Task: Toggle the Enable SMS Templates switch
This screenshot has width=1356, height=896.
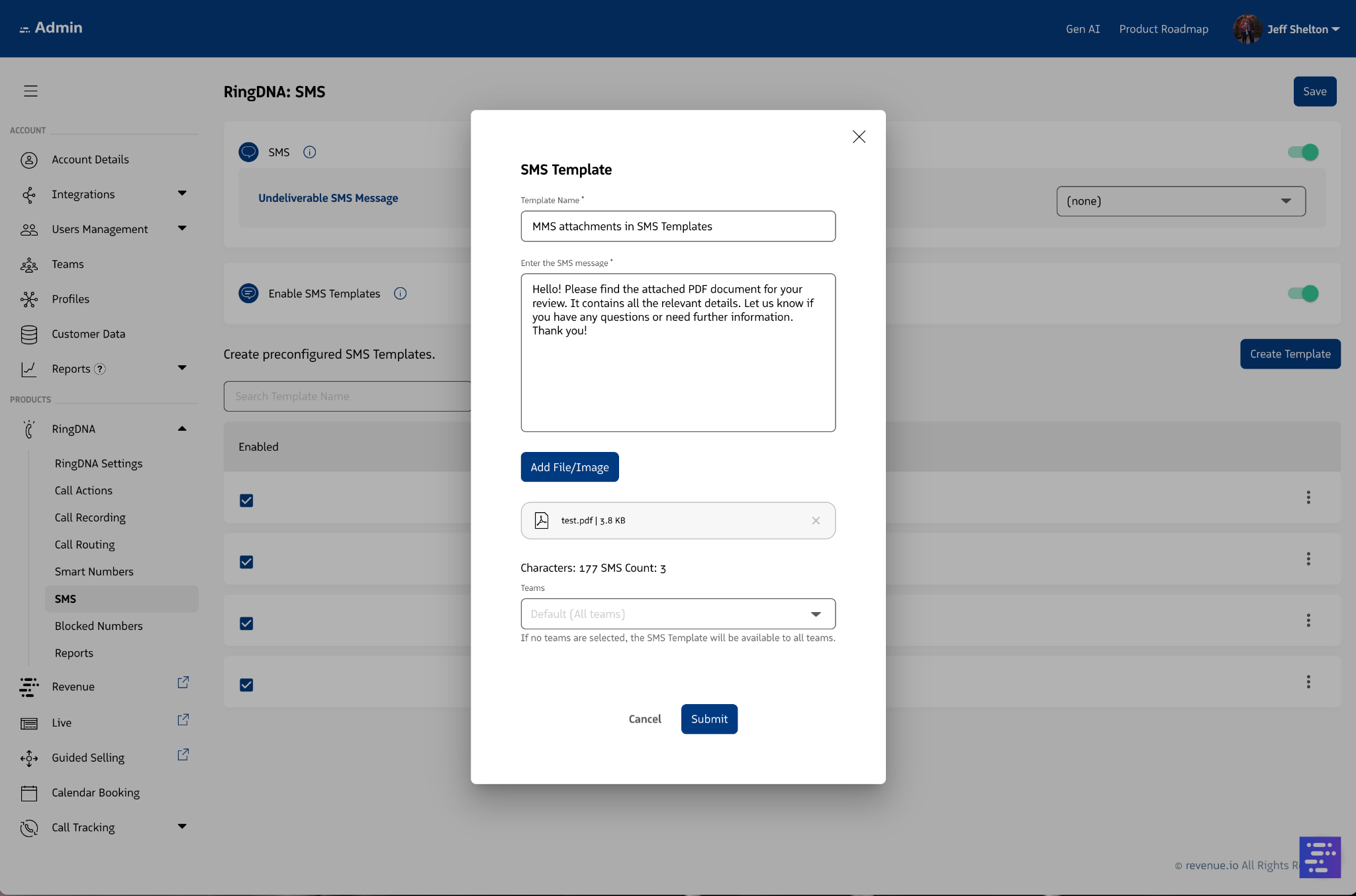Action: pyautogui.click(x=1303, y=293)
